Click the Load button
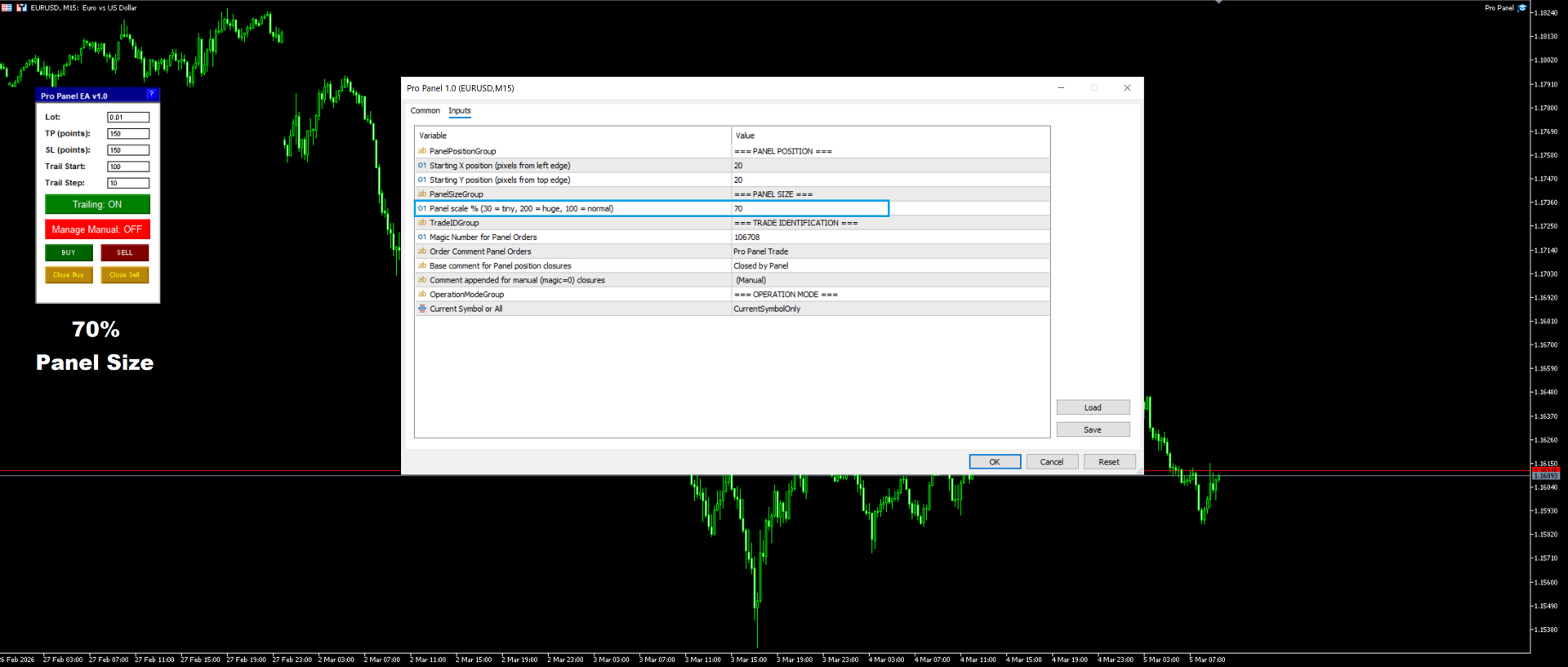 [x=1093, y=407]
